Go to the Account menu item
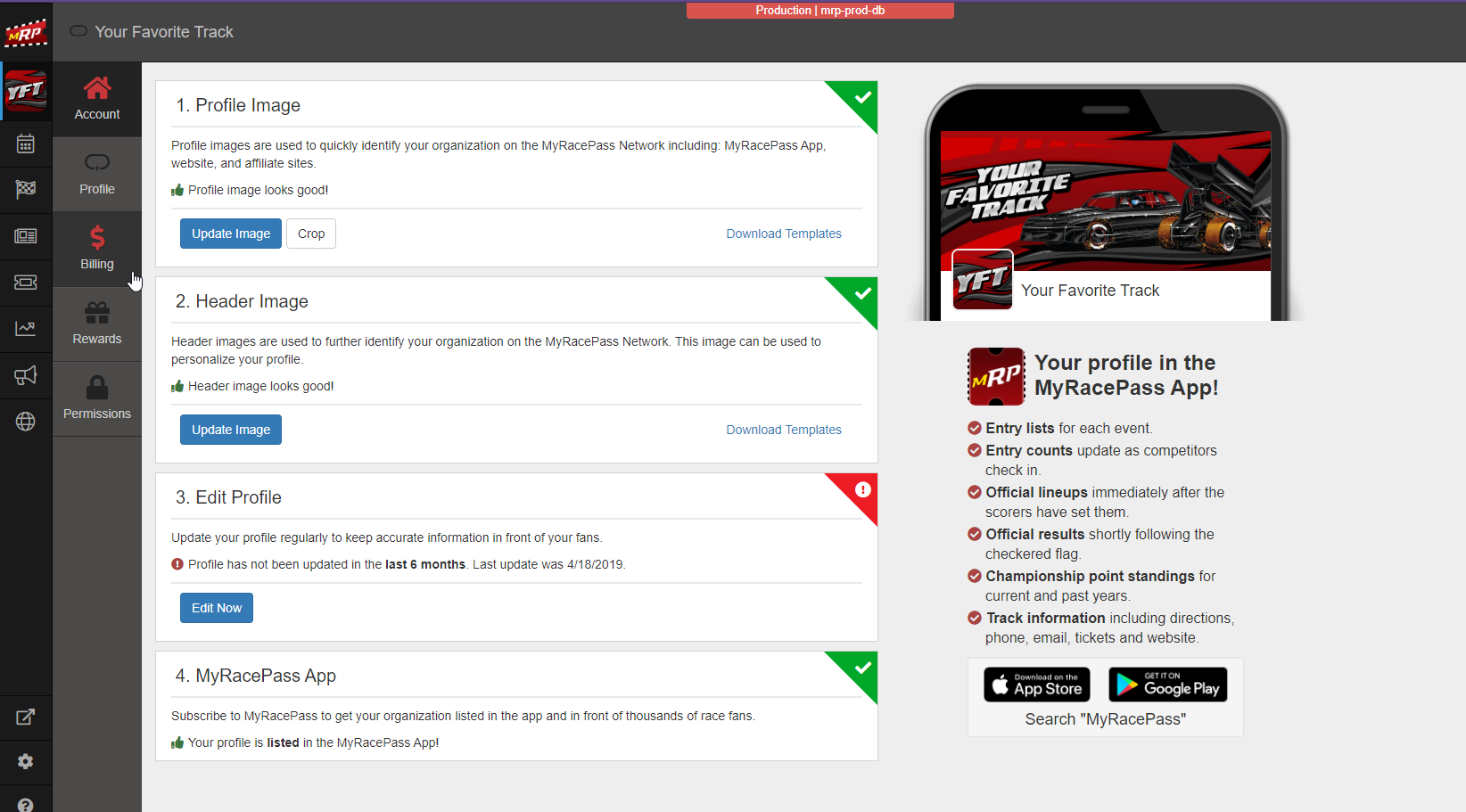The width and height of the screenshot is (1466, 812). coord(97,99)
